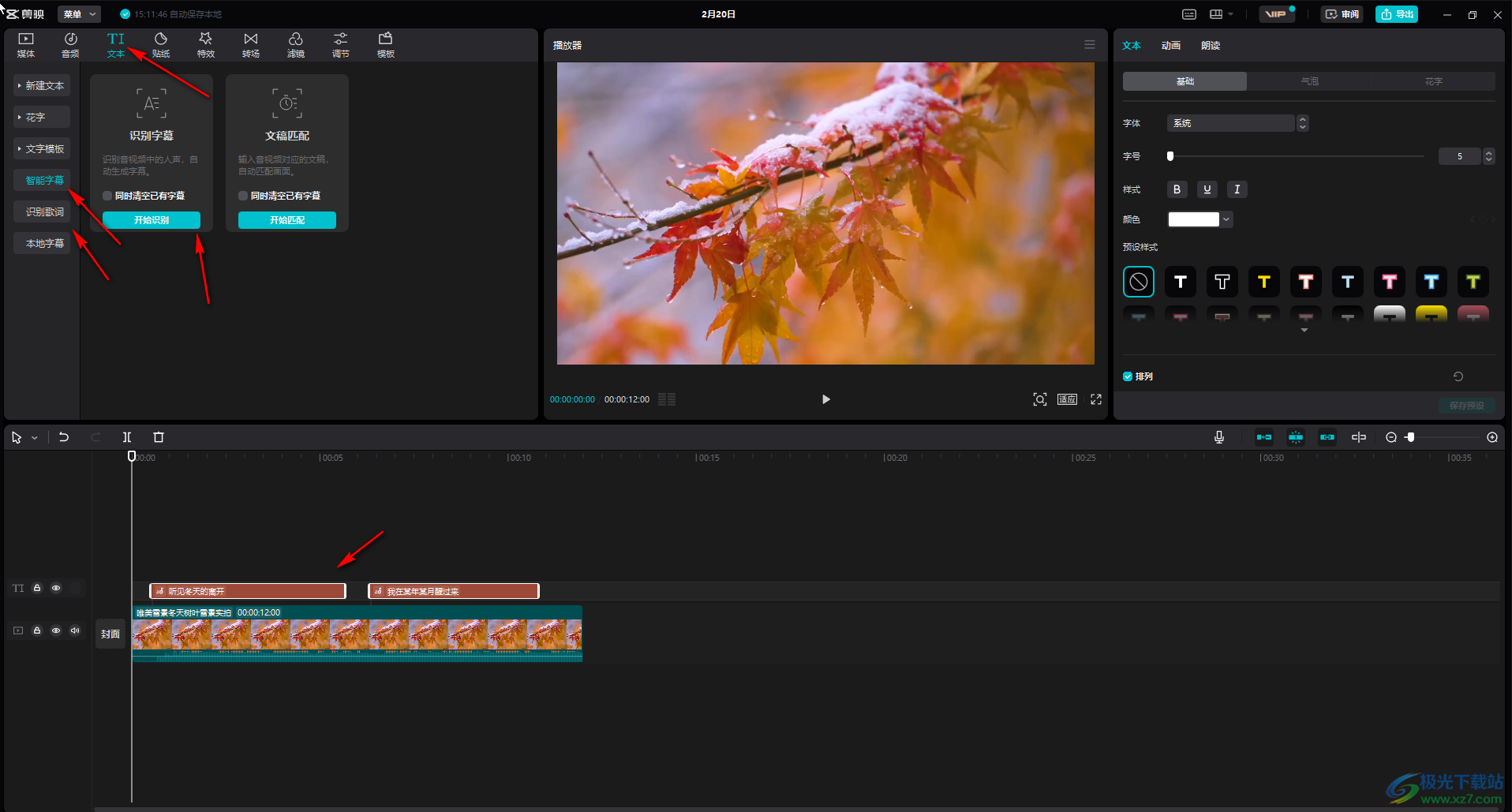
Task: Delete the selected clip with trash icon
Action: click(159, 437)
